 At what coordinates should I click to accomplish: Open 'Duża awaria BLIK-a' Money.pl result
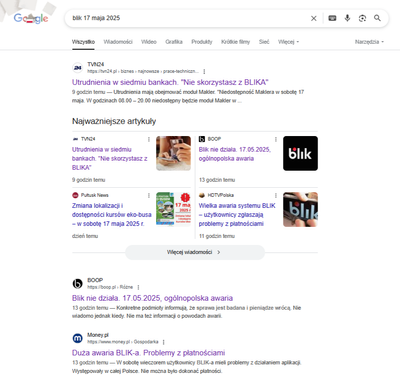point(148,353)
